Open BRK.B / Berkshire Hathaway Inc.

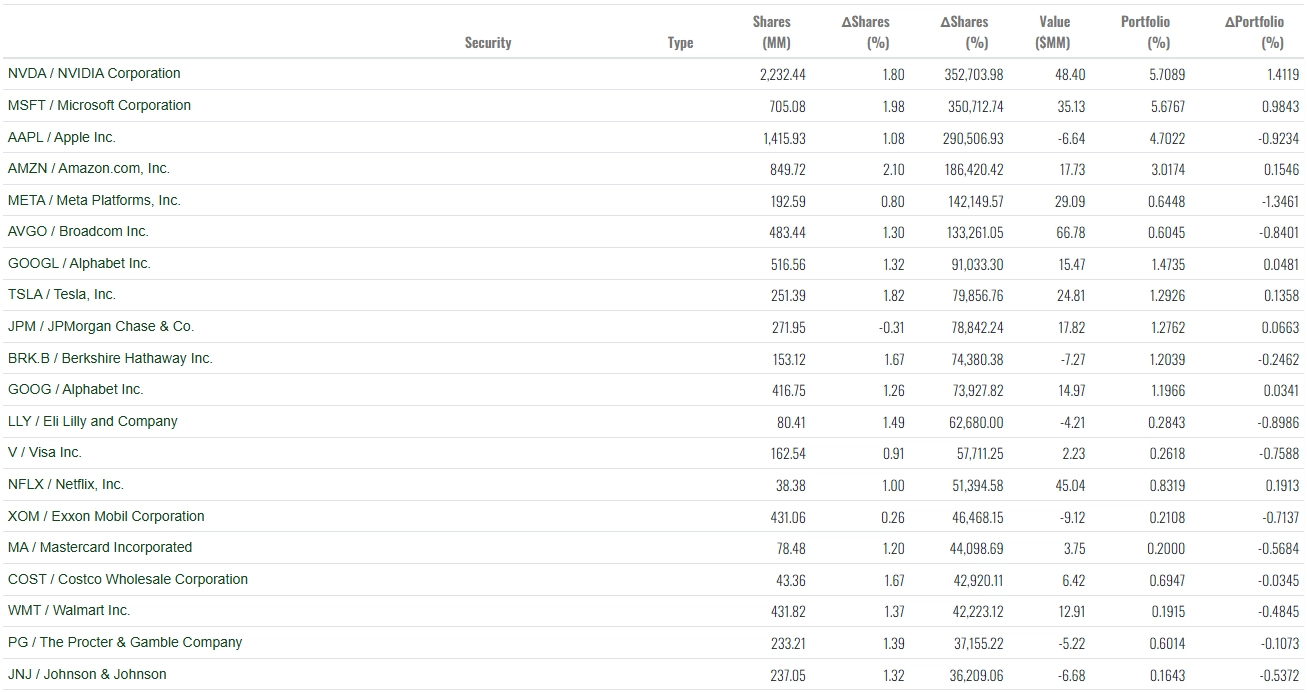[110, 358]
